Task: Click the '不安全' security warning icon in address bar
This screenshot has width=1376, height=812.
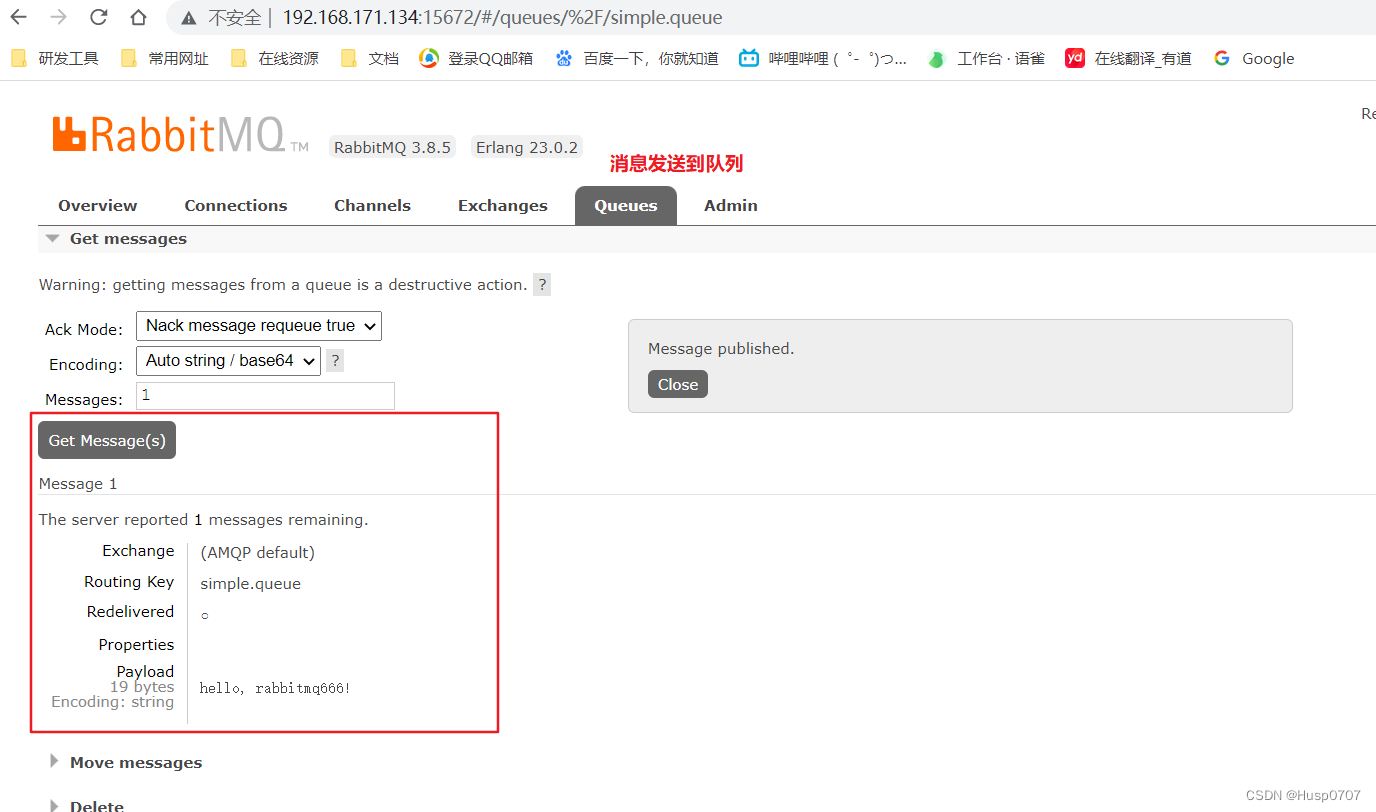Action: point(188,17)
